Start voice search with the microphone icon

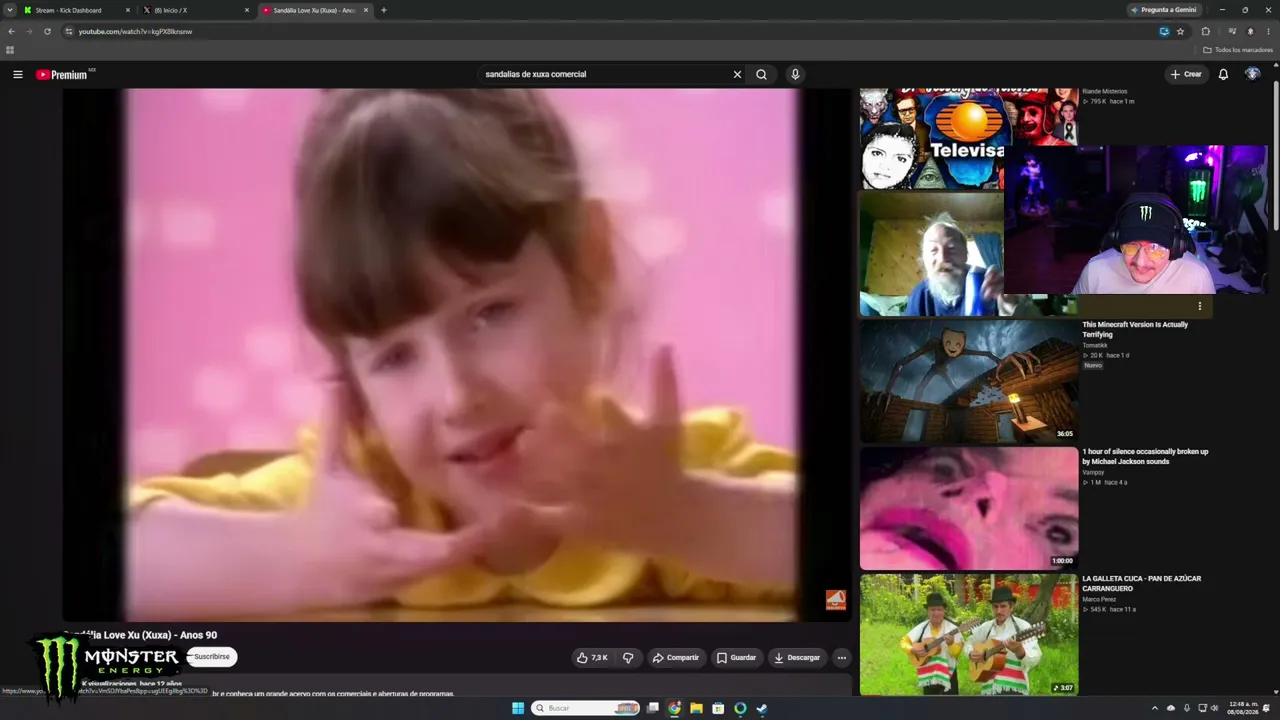tap(795, 74)
